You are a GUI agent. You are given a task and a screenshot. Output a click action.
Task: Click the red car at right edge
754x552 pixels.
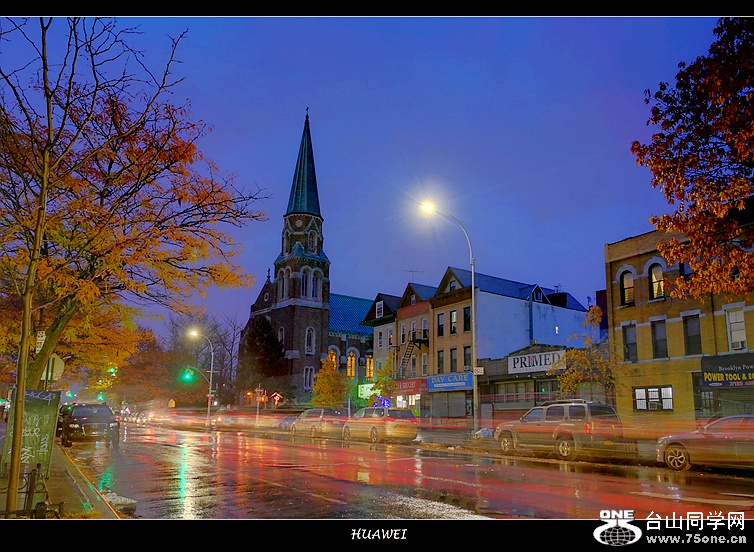(708, 443)
